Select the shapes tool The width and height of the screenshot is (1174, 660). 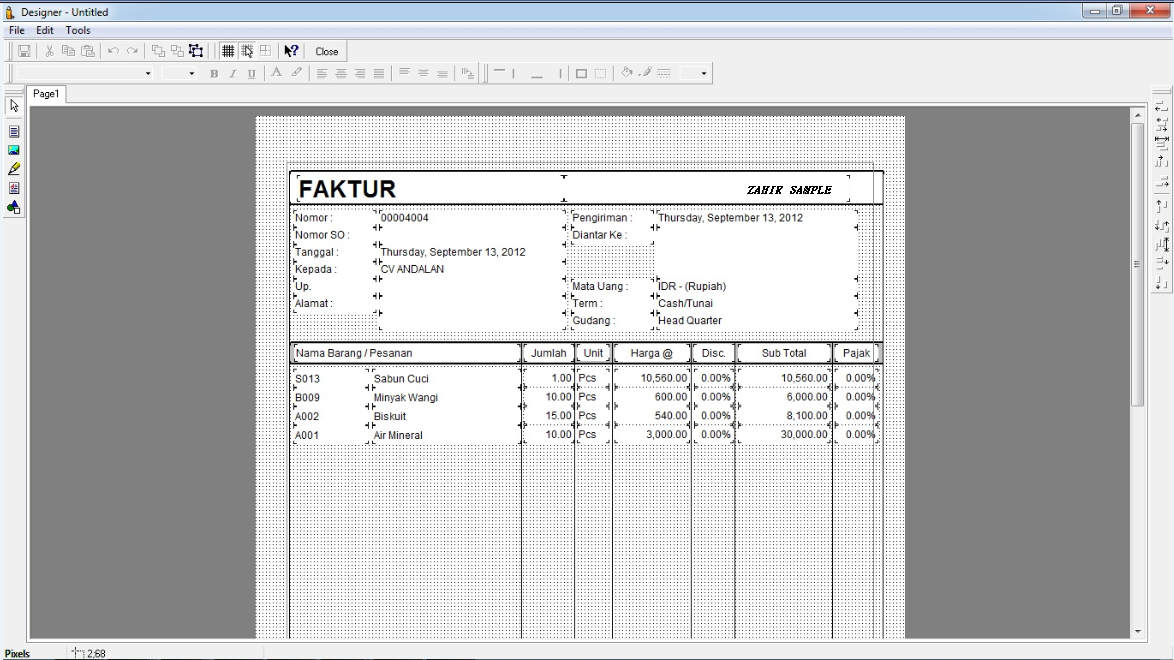[x=14, y=207]
